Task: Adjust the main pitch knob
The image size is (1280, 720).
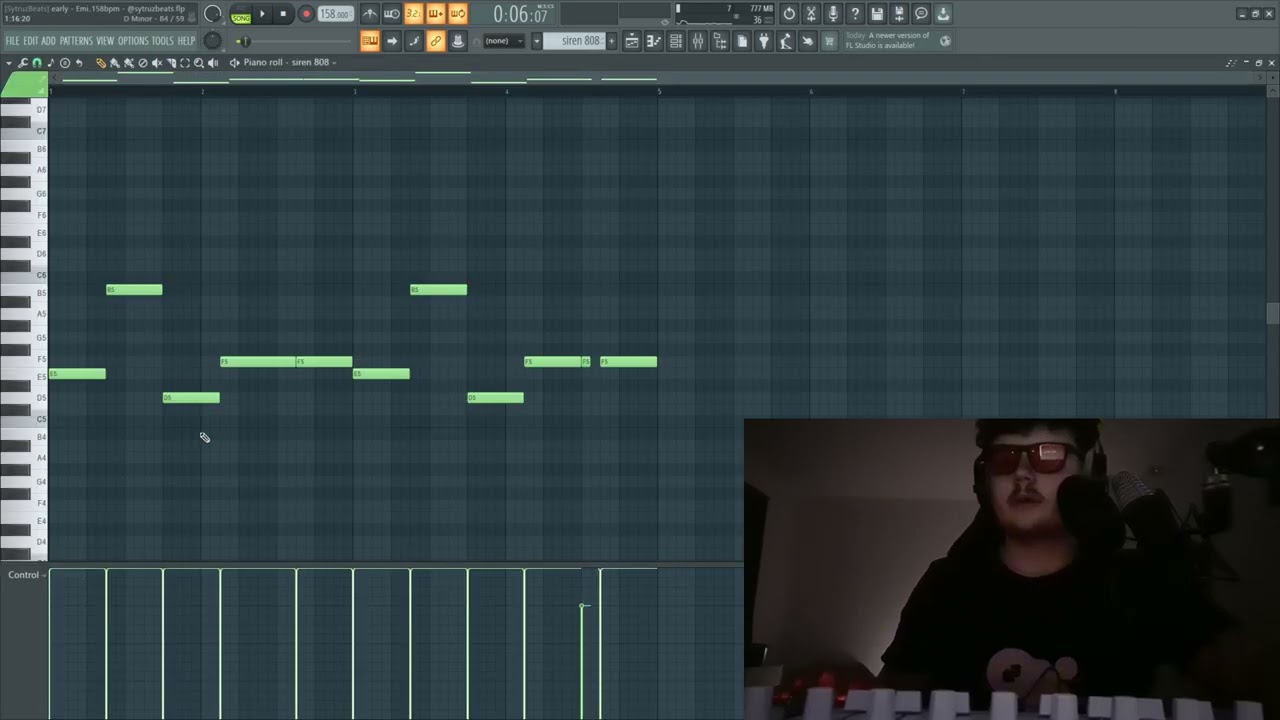Action: coord(212,40)
